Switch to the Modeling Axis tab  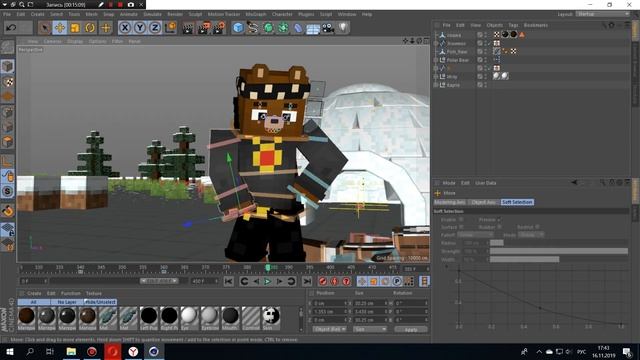pyautogui.click(x=449, y=202)
